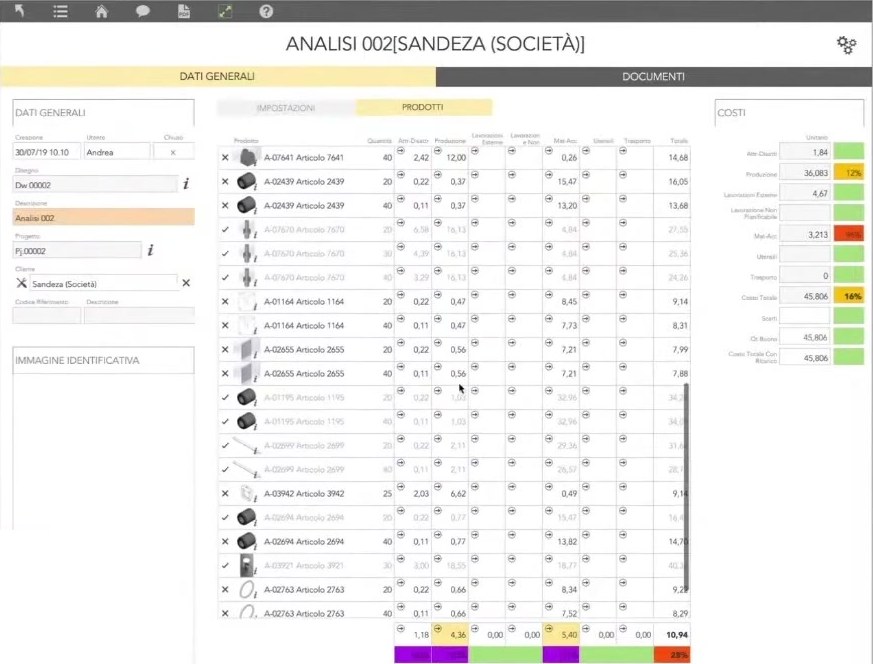Clear the Sandeza (Società) client field
The width and height of the screenshot is (873, 664).
pyautogui.click(x=186, y=283)
